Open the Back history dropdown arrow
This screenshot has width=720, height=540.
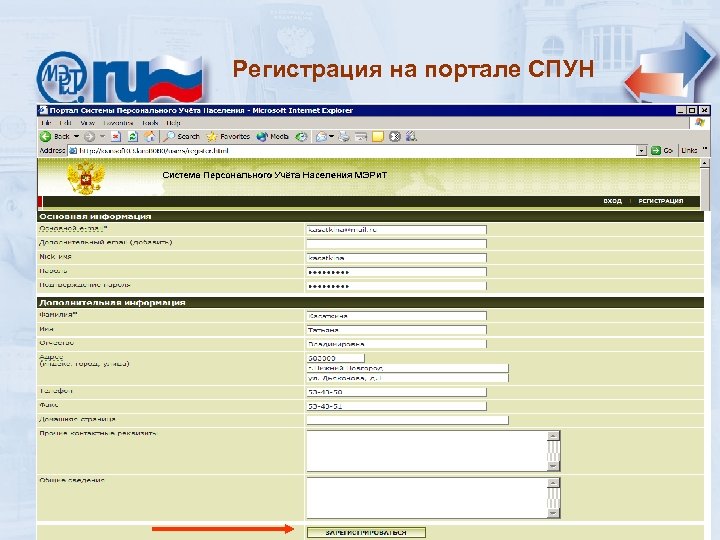[76, 136]
